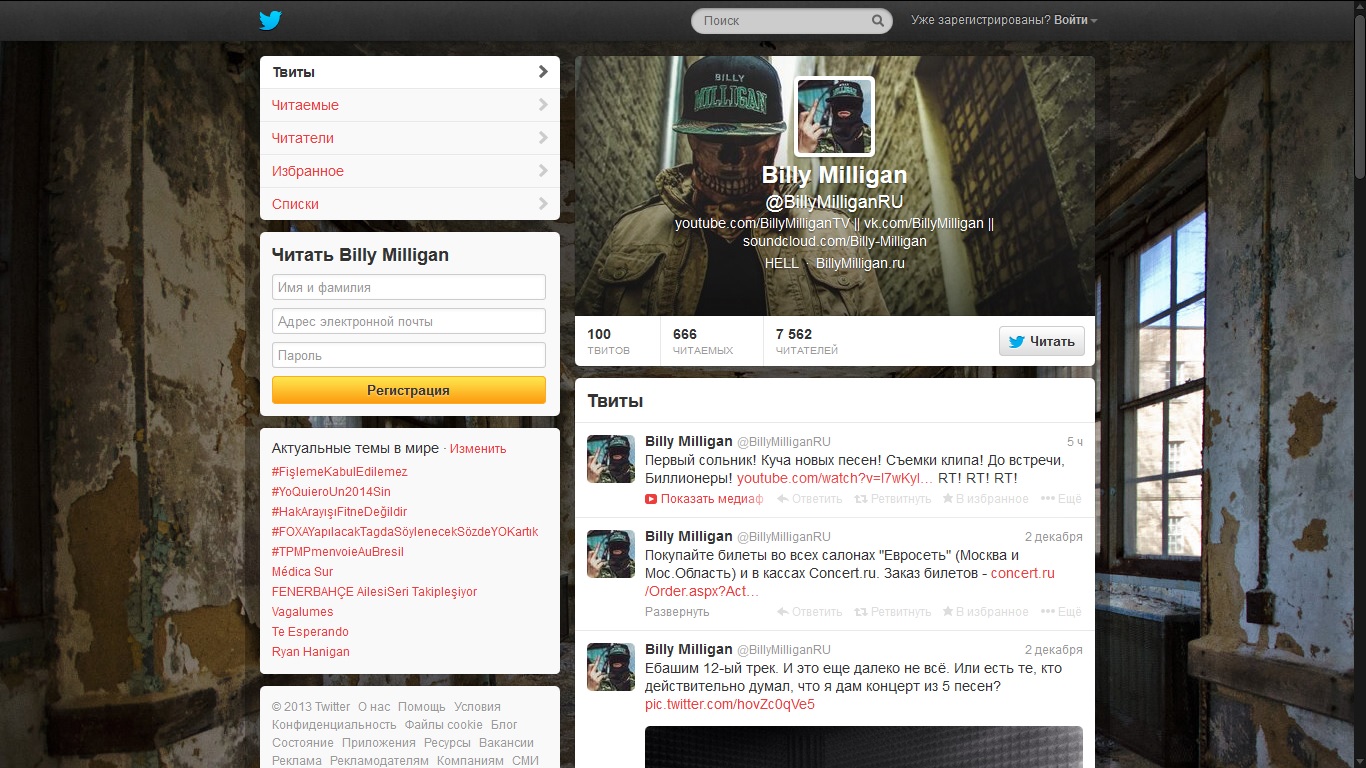Image resolution: width=1366 pixels, height=768 pixels.
Task: Open trend Médica Sur
Action: pos(303,572)
